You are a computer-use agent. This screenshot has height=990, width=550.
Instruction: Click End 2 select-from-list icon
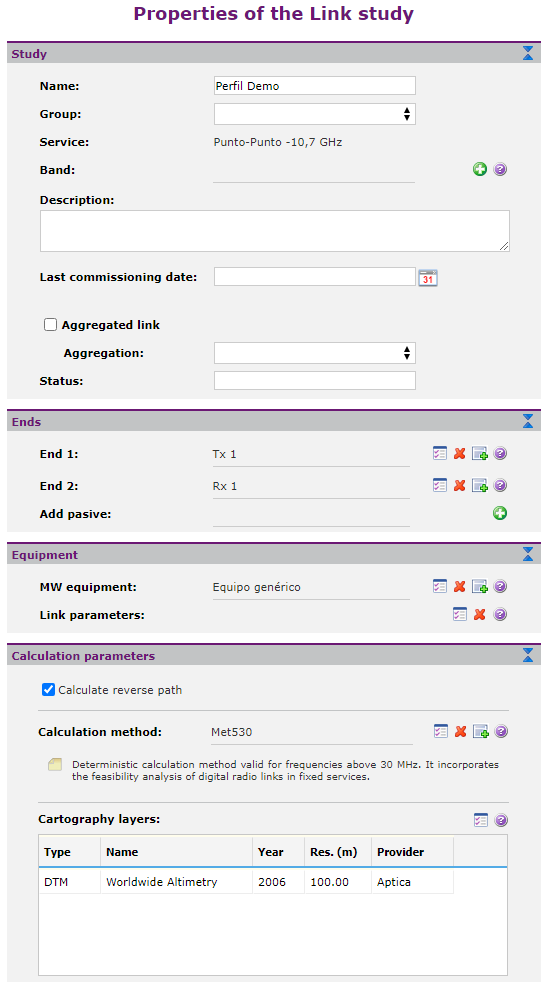coord(439,485)
